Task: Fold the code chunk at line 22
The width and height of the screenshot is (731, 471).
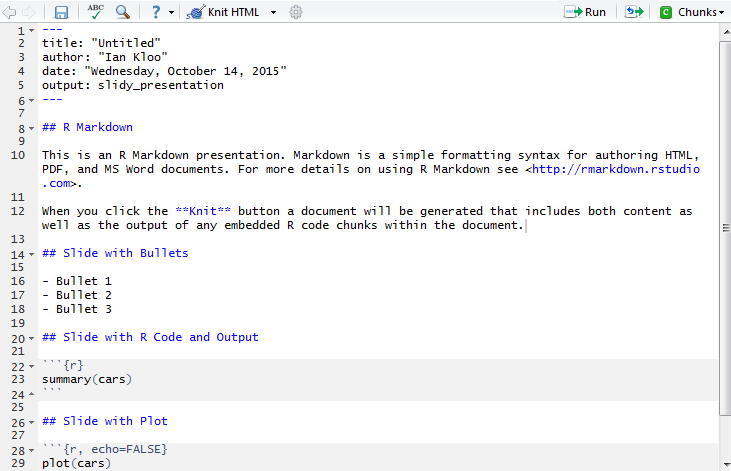Action: click(x=32, y=367)
